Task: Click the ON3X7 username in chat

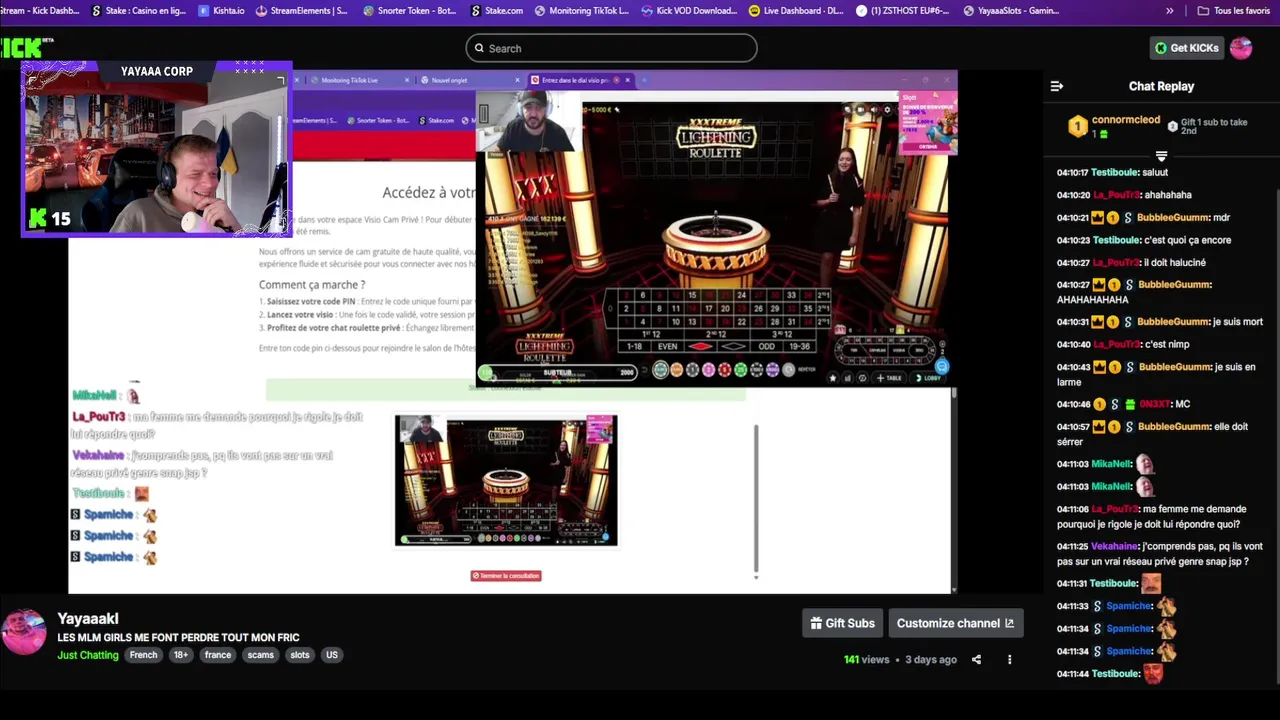Action: point(1154,404)
